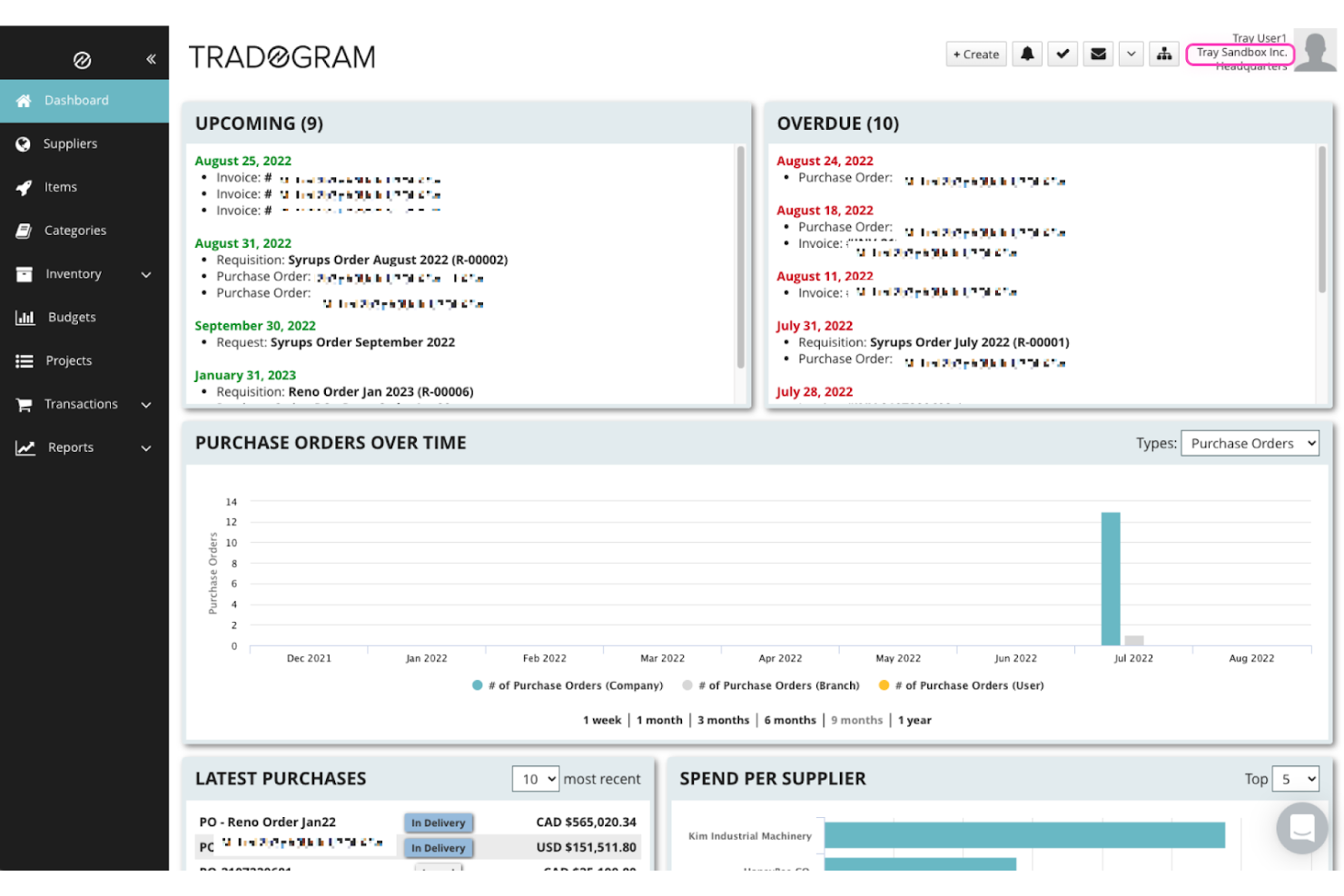Open approvals checkmark icon
Viewport: 1344px width, 896px height.
[x=1062, y=54]
